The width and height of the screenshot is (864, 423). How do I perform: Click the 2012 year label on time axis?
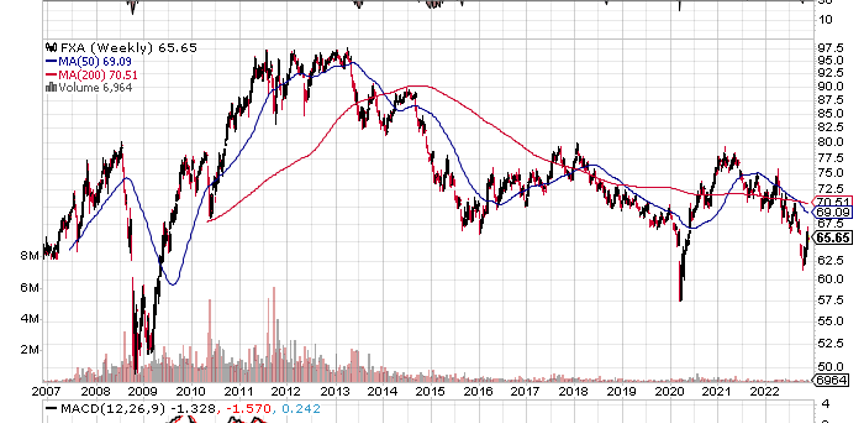point(287,391)
